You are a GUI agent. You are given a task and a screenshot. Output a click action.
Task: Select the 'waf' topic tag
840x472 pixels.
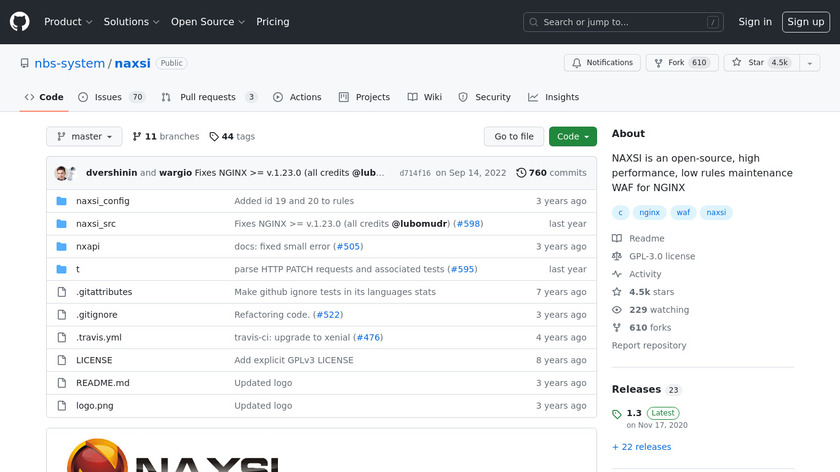click(x=683, y=213)
